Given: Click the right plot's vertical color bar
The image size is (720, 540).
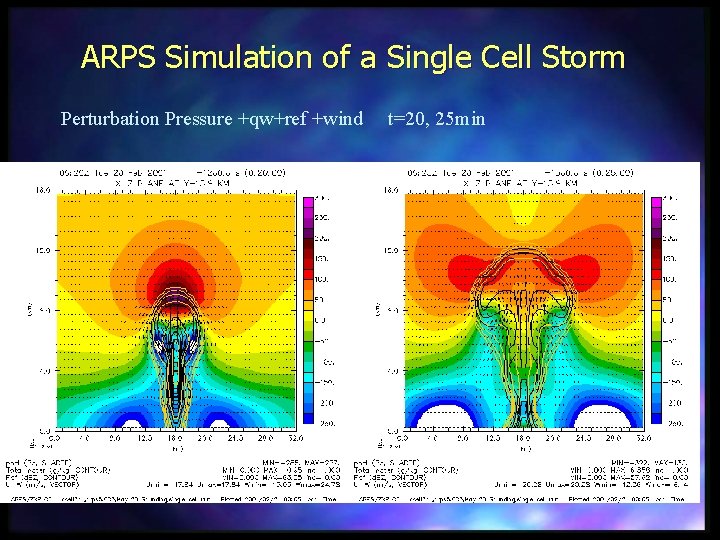Looking at the screenshot, I should (656, 310).
